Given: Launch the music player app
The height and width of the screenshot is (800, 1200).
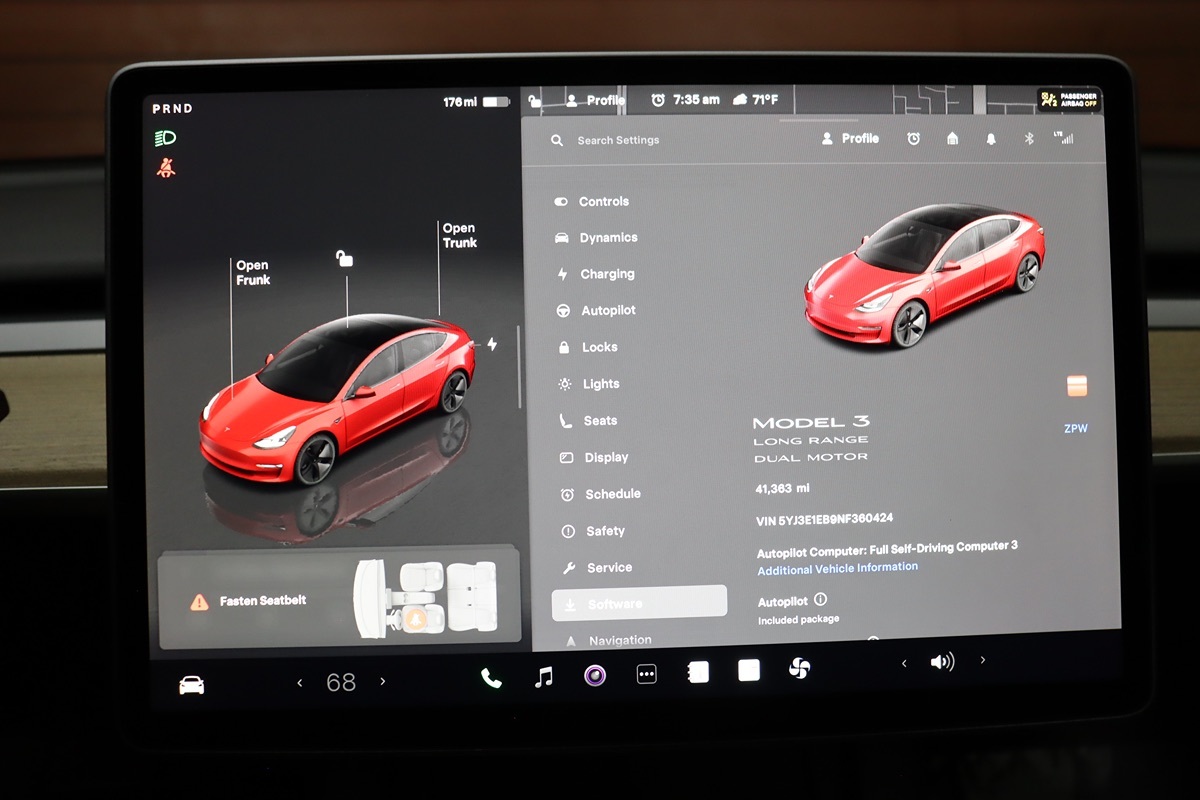Looking at the screenshot, I should 543,677.
